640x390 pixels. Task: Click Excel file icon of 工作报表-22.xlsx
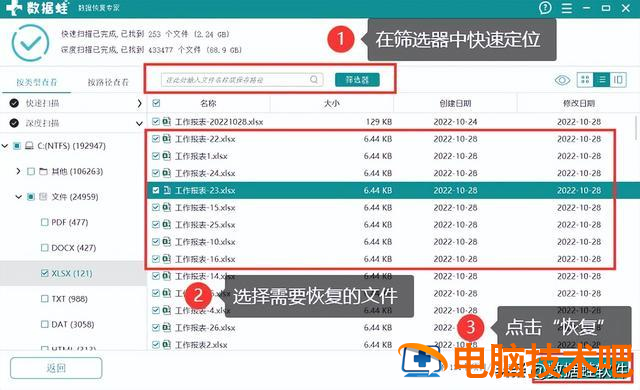(167, 139)
